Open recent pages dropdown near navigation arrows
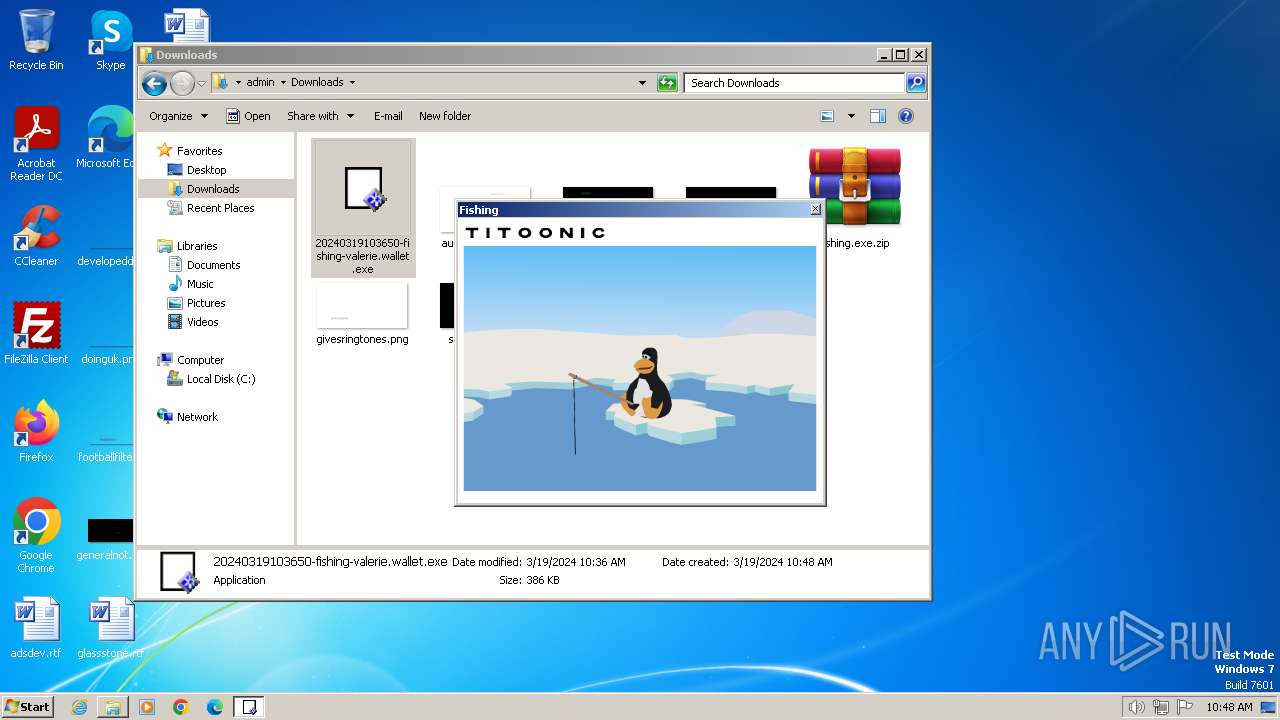 pos(201,83)
